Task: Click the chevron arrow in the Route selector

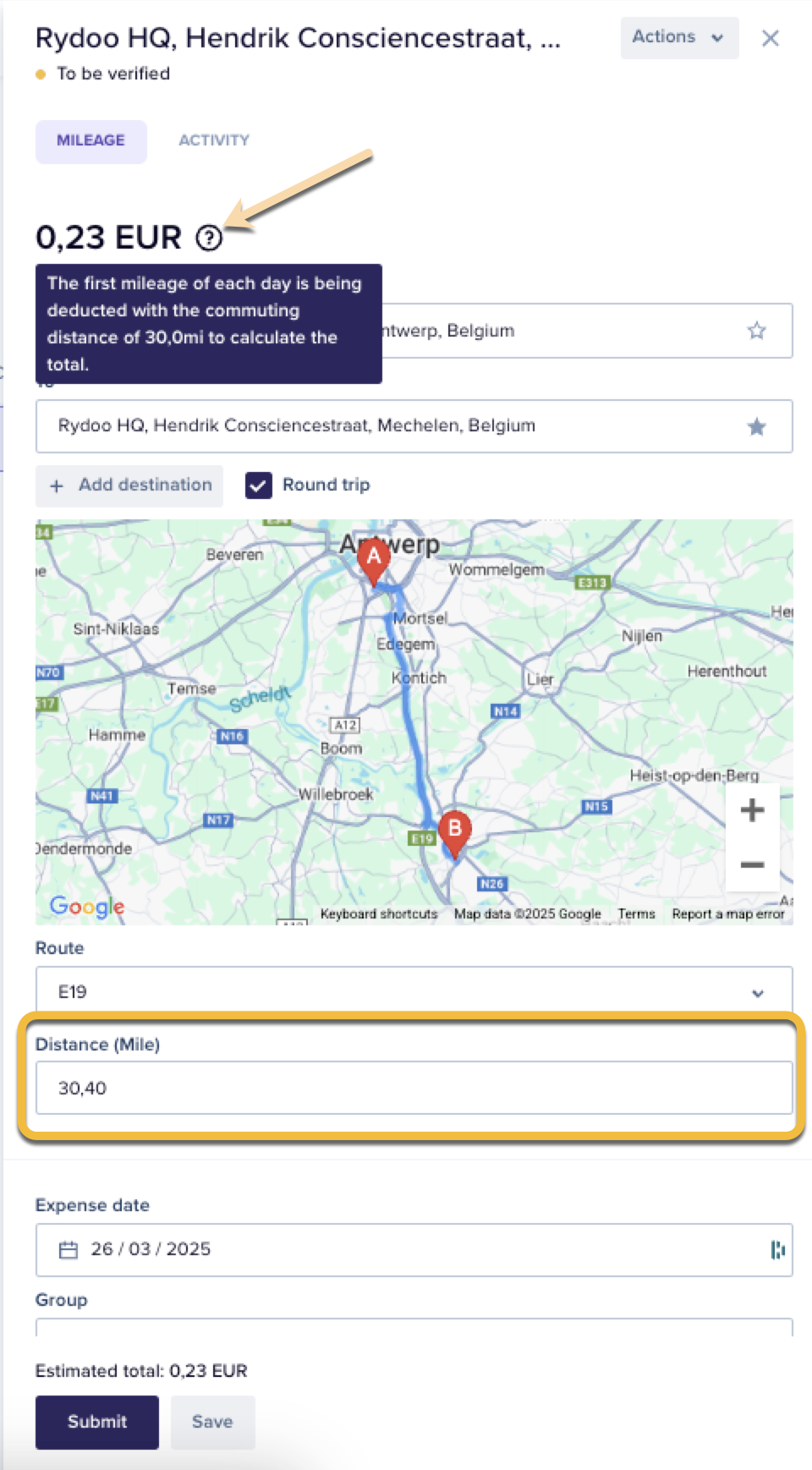Action: point(758,993)
